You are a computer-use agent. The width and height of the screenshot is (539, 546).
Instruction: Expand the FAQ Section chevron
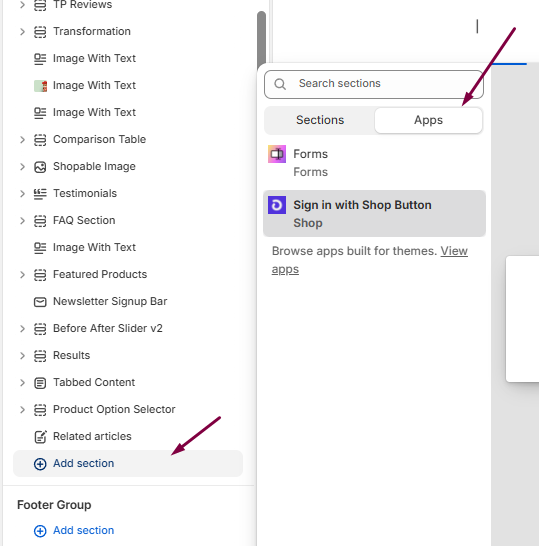(x=22, y=221)
